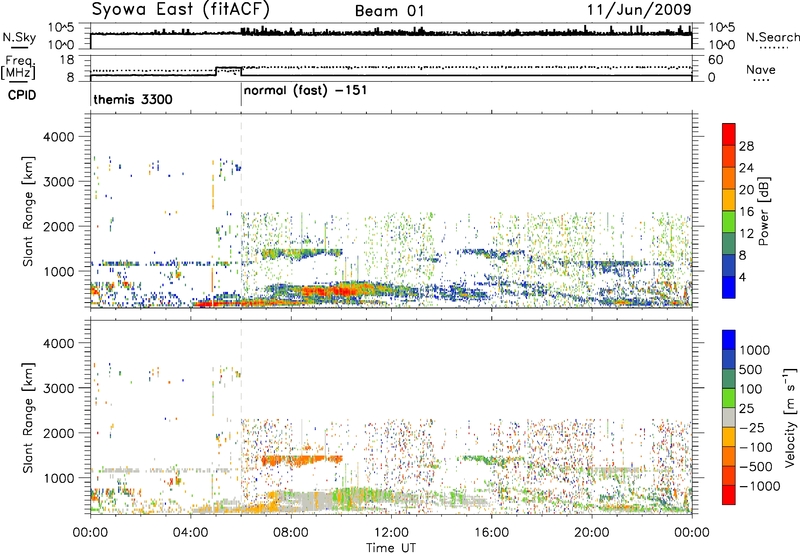800x554 pixels.
Task: Click the 'Beam 01' label
Action: click(389, 11)
